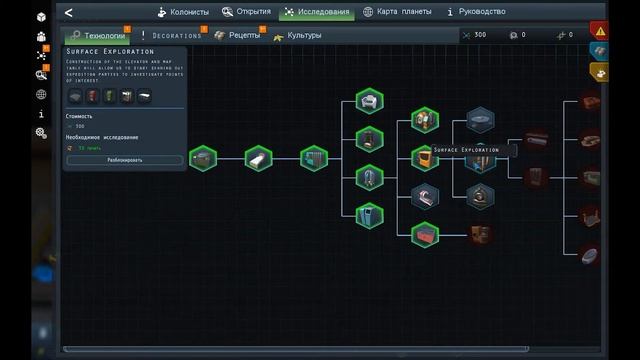Click the Стоимость label in details panel
This screenshot has height=360, width=640.
click(x=79, y=116)
